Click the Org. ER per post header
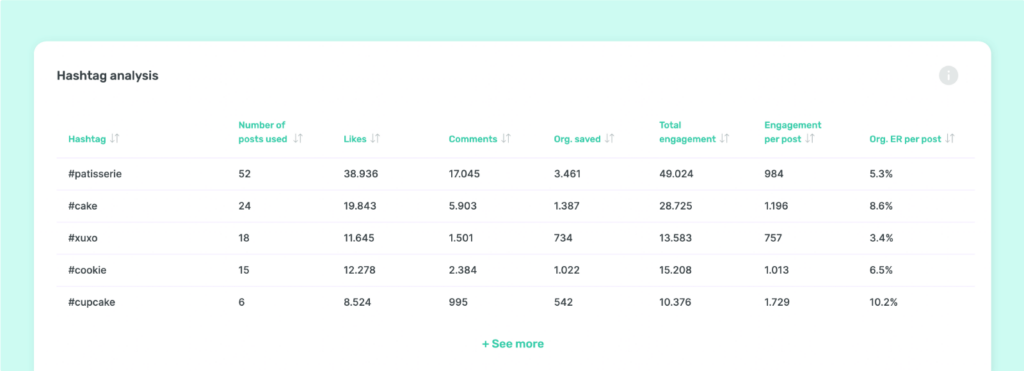The width and height of the screenshot is (1024, 371). 905,139
